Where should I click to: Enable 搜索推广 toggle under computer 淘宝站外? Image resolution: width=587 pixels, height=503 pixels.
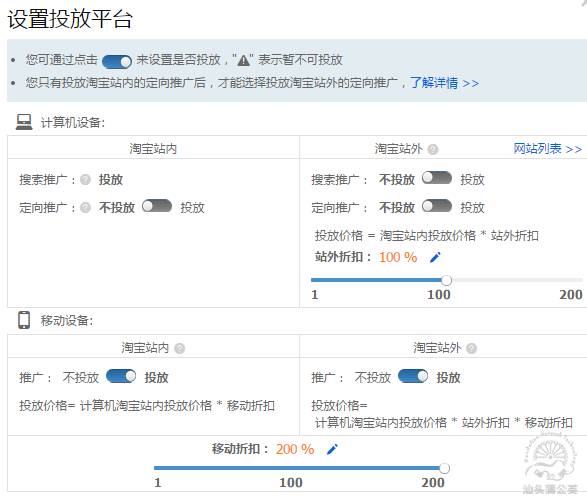tap(437, 178)
